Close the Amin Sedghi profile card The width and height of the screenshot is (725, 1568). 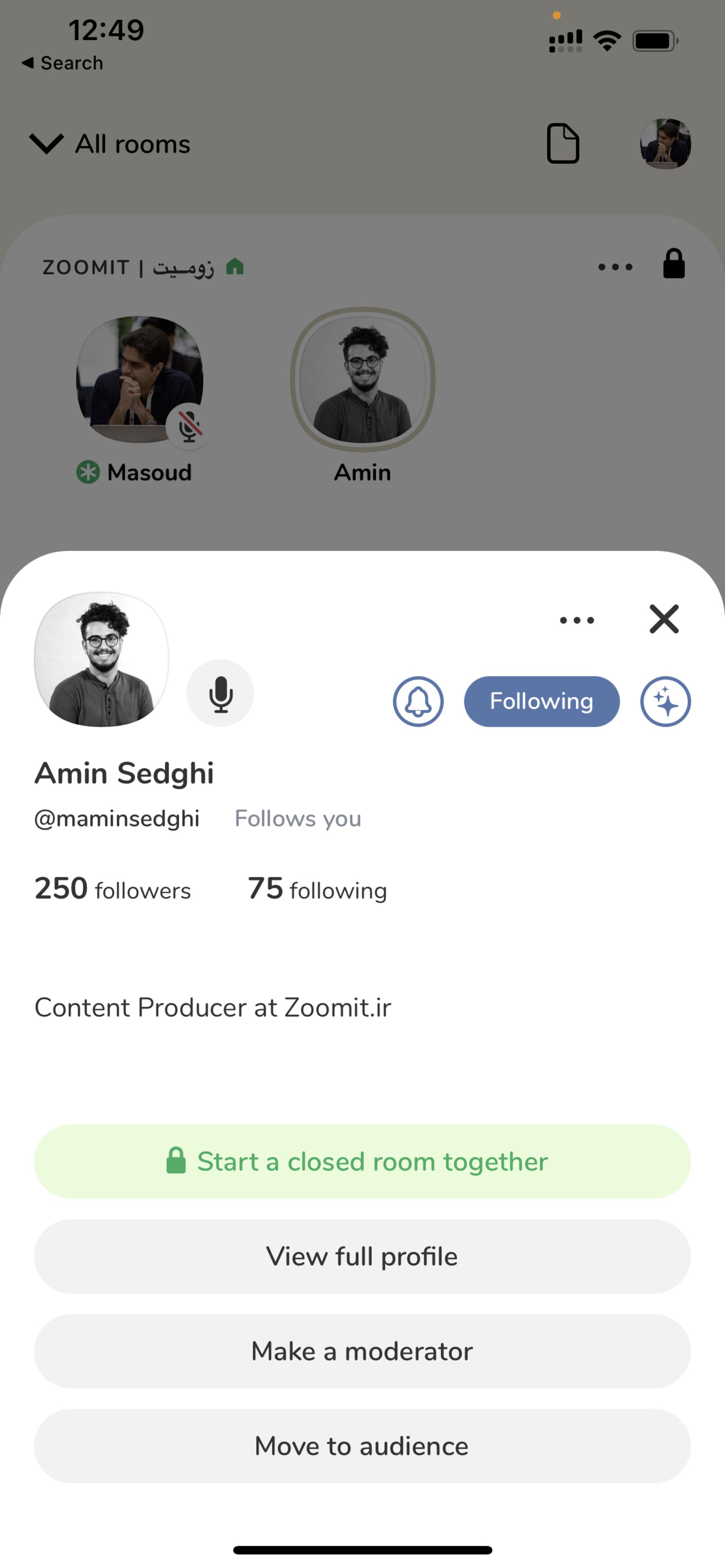(x=663, y=619)
